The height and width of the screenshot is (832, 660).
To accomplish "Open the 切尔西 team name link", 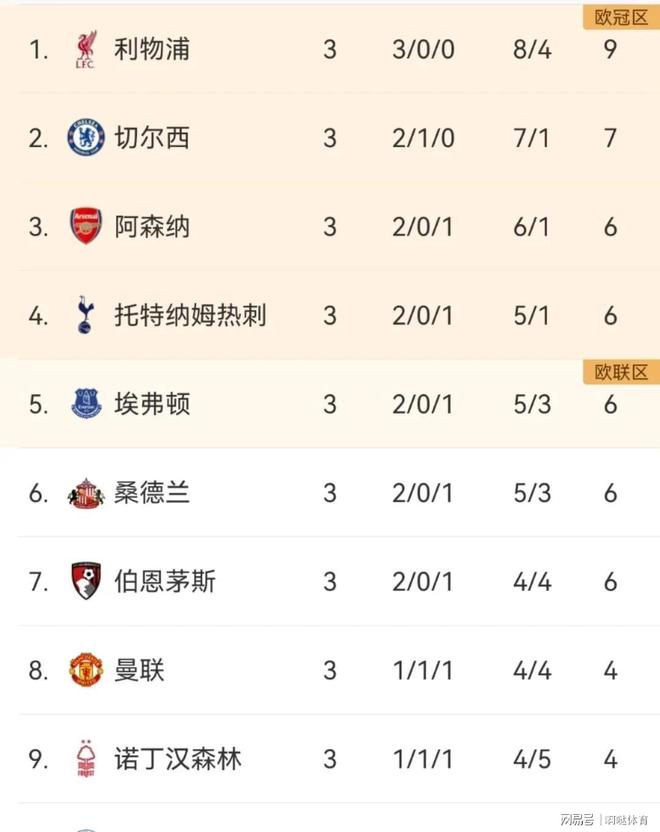I will click(152, 137).
